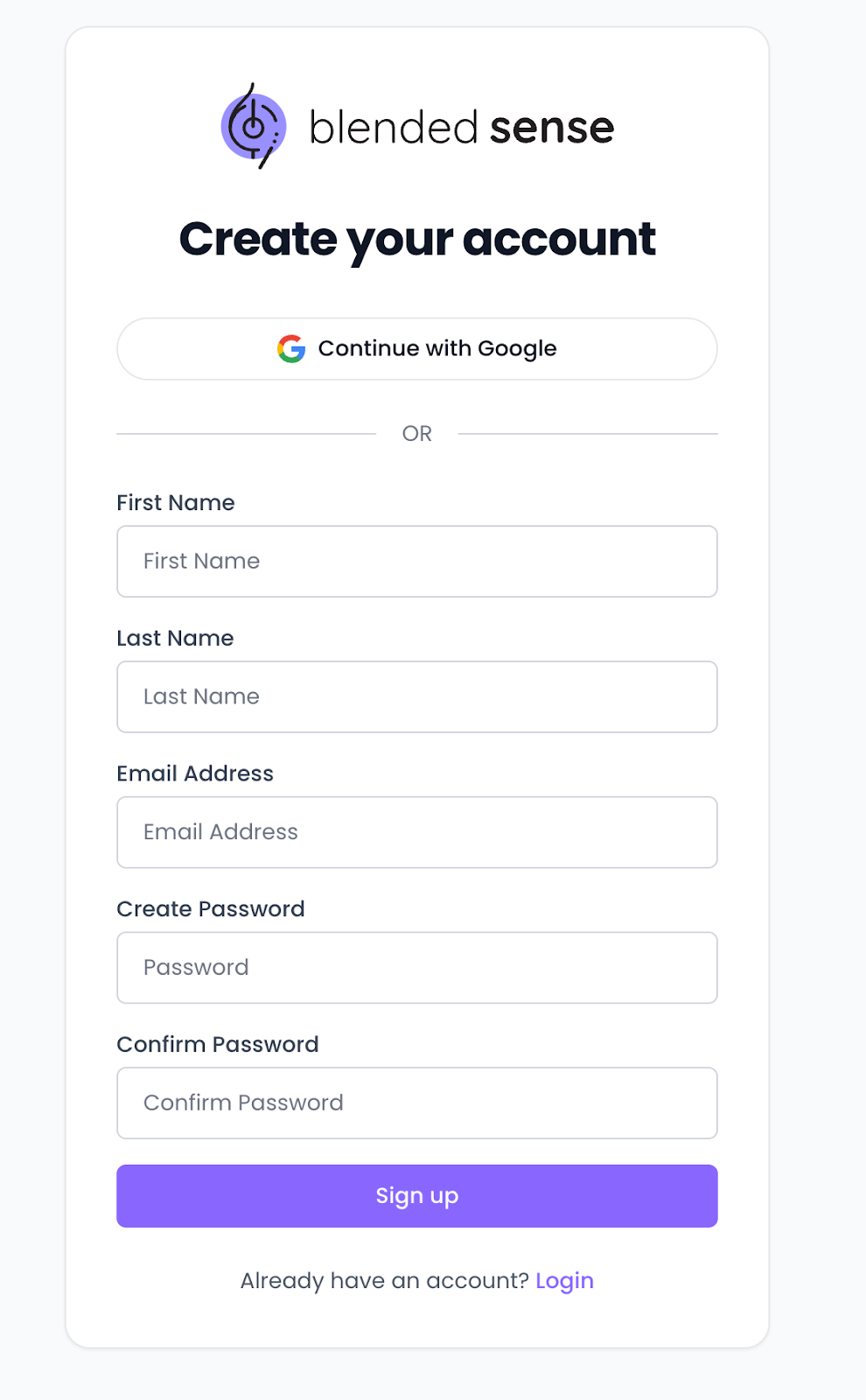Click the "First Name" field label
The image size is (866, 1400).
pos(176,503)
